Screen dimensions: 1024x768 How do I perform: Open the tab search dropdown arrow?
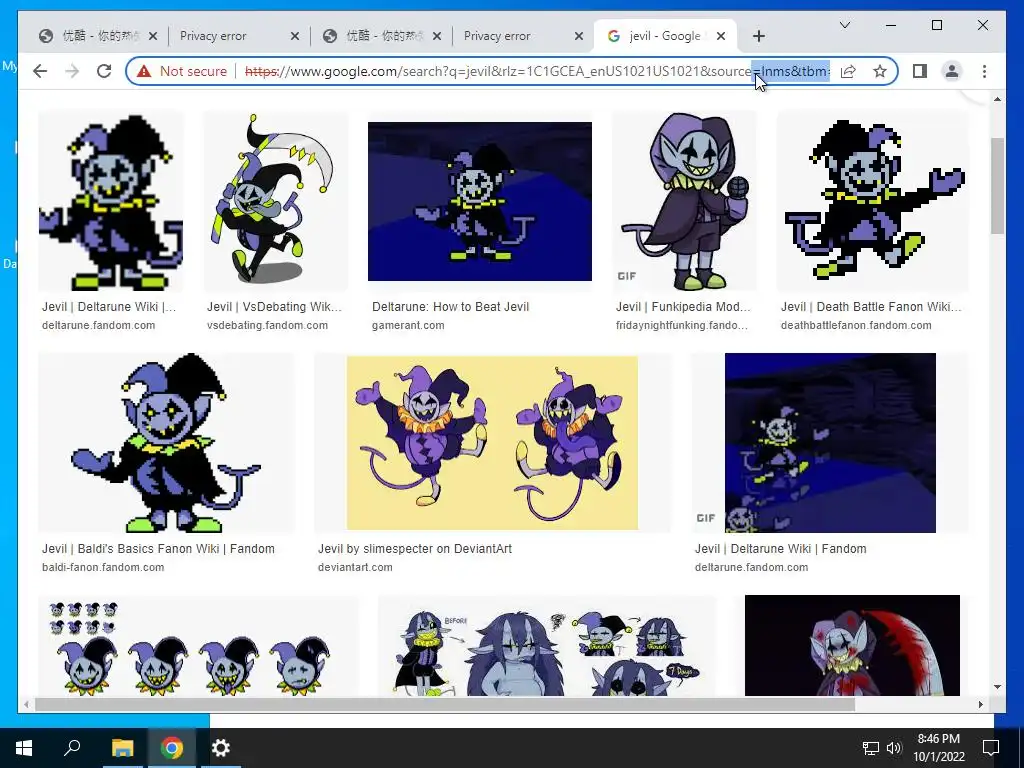pos(844,25)
